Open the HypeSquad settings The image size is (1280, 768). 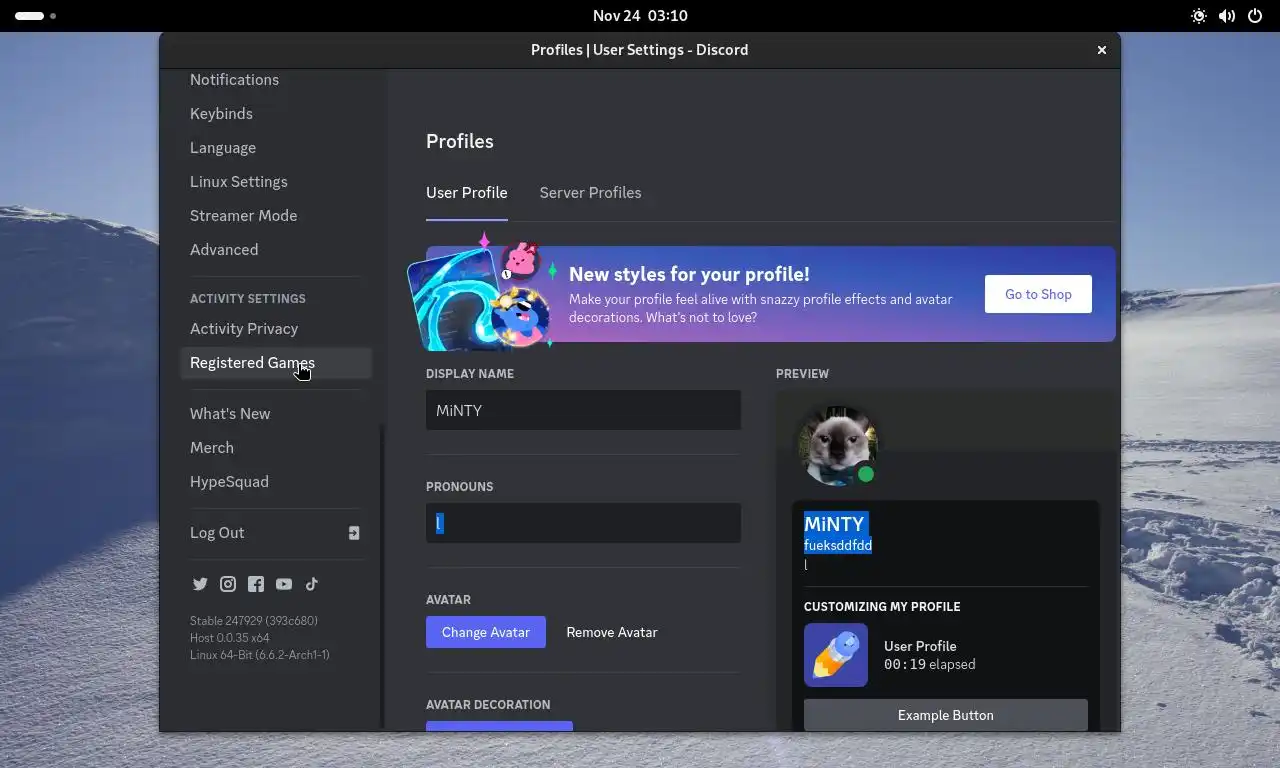click(x=276, y=482)
